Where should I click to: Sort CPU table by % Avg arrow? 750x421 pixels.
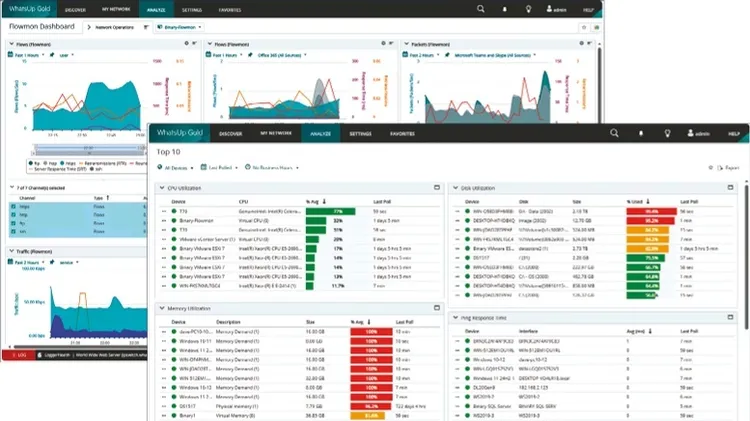tap(324, 201)
